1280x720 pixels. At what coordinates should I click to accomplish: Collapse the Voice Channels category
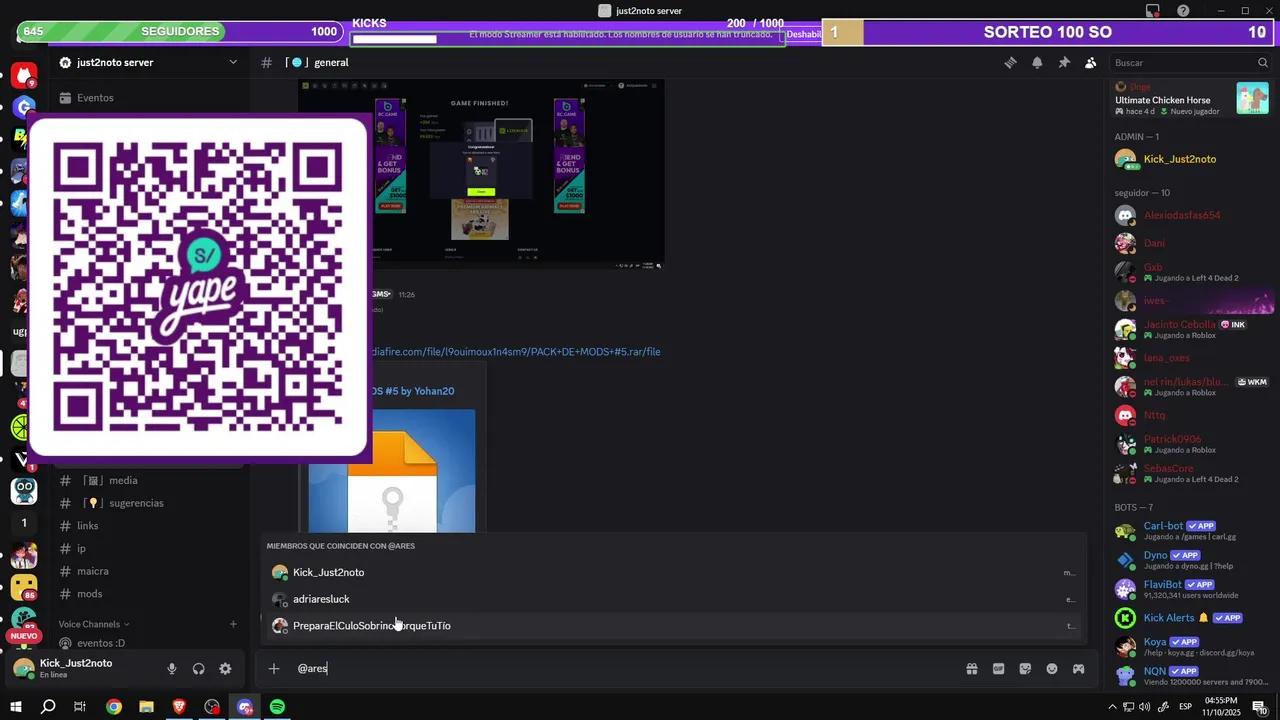coord(93,624)
